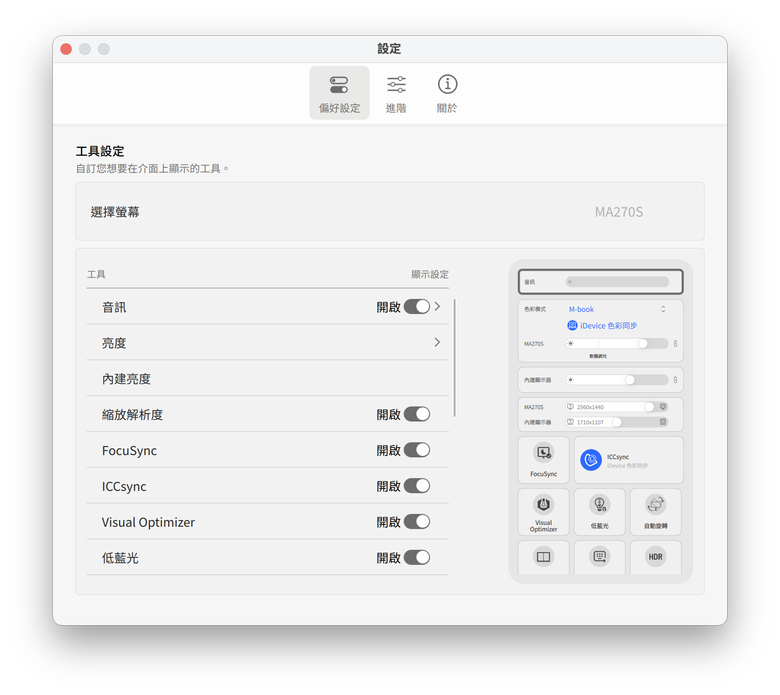Image resolution: width=780 pixels, height=695 pixels.
Task: Expand the 亮度 row chevron
Action: [x=437, y=342]
